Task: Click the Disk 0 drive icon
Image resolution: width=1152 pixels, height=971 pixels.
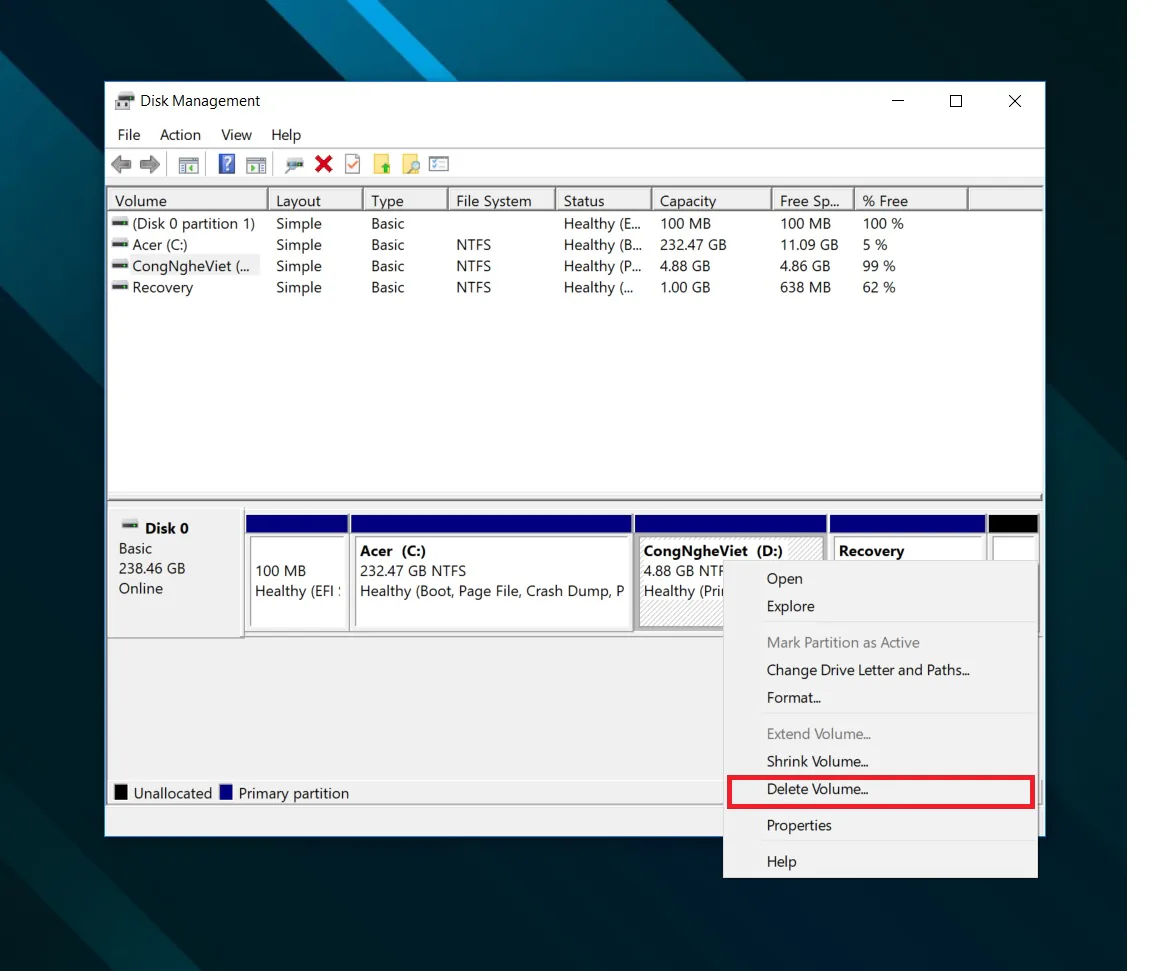Action: pyautogui.click(x=130, y=525)
